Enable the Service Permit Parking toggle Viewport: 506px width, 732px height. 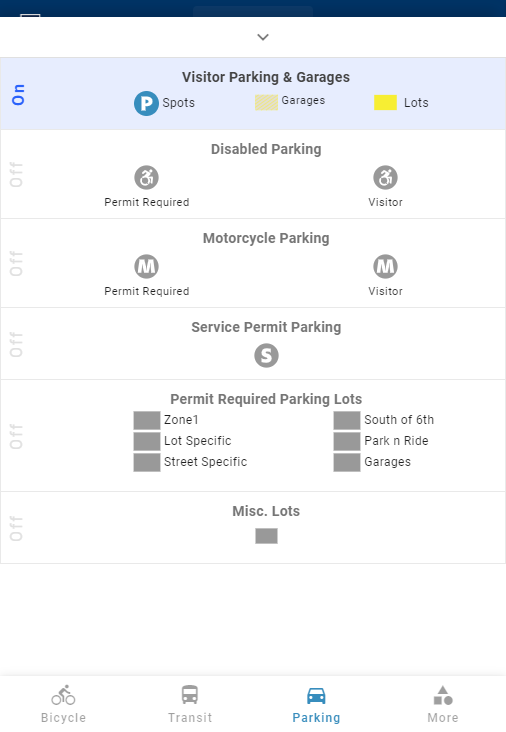(x=16, y=345)
